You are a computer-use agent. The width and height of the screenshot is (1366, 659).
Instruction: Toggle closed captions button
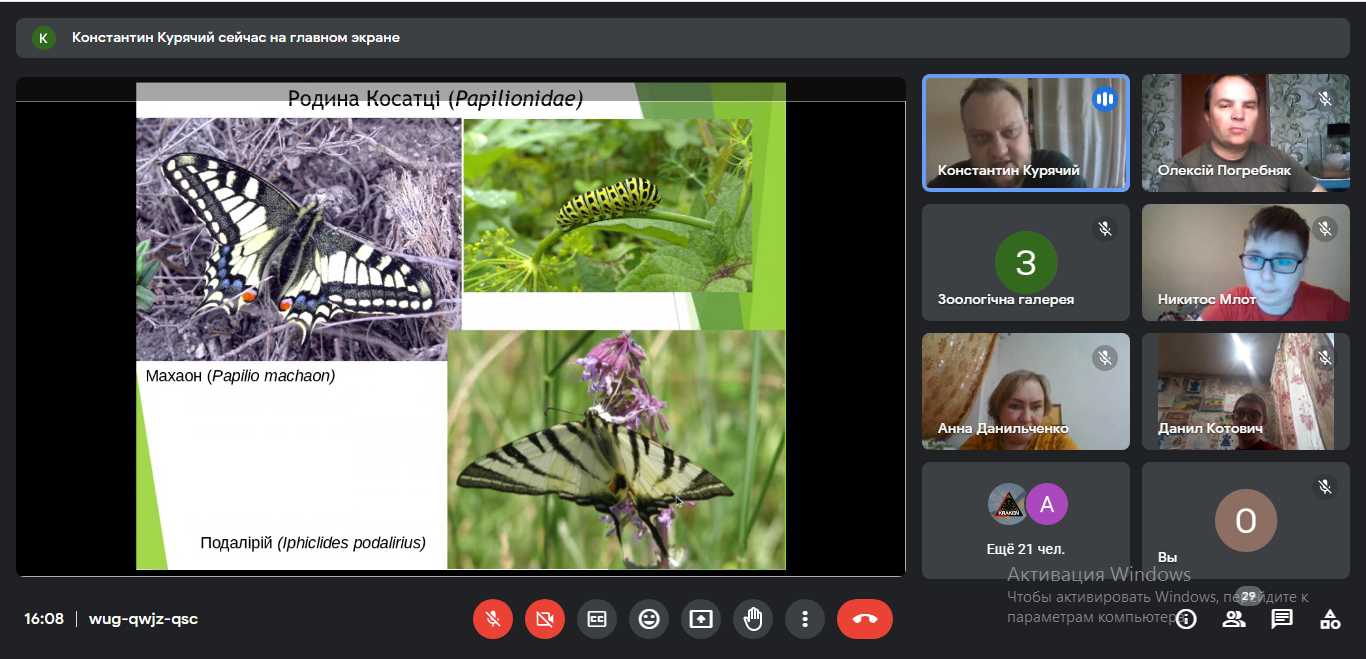tap(597, 619)
